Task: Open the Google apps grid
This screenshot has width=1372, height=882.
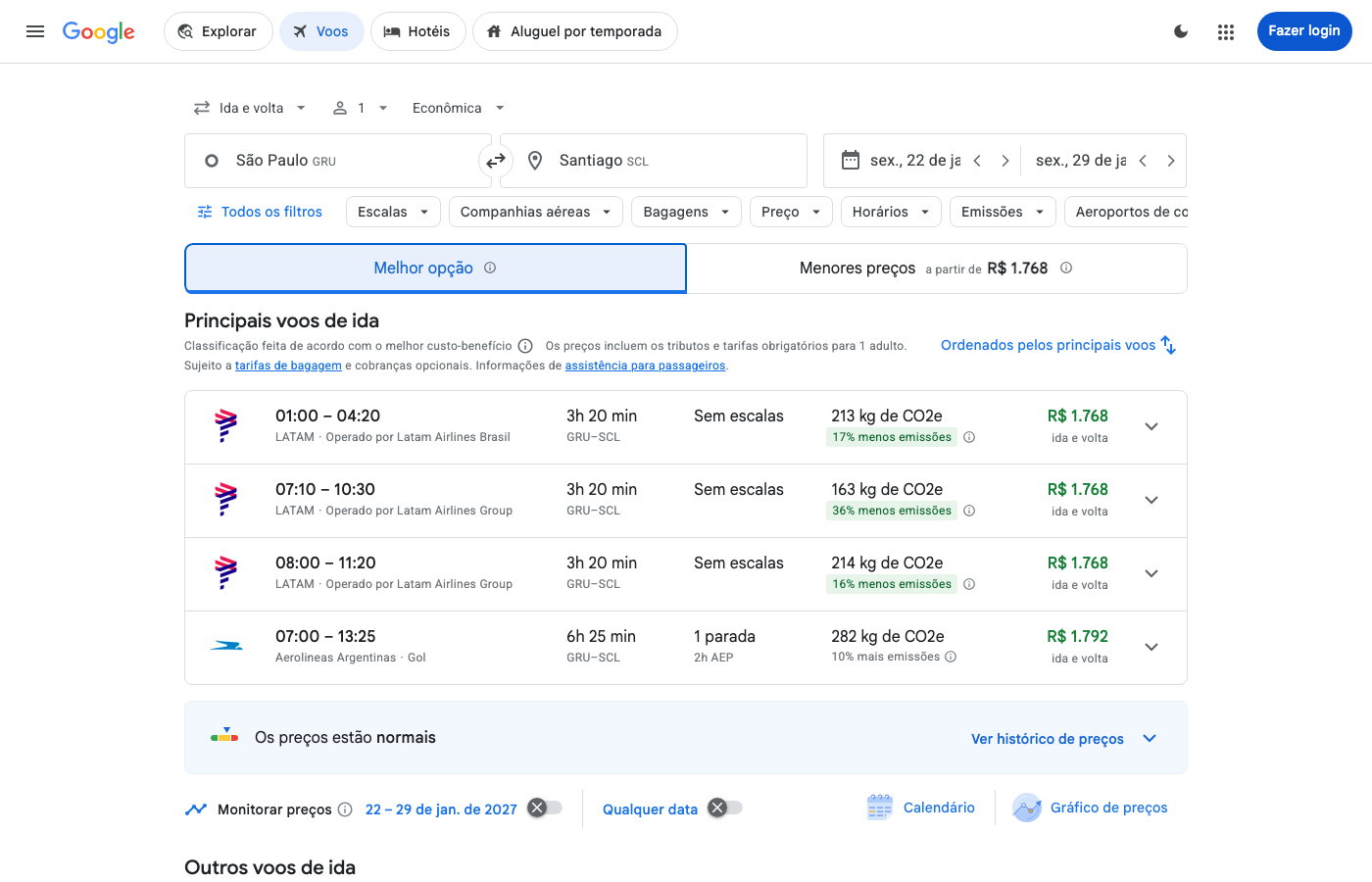Action: click(x=1226, y=31)
